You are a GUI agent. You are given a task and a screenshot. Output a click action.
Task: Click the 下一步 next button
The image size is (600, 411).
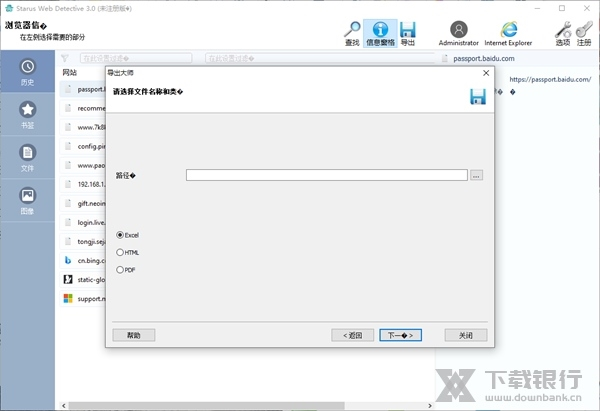(400, 335)
